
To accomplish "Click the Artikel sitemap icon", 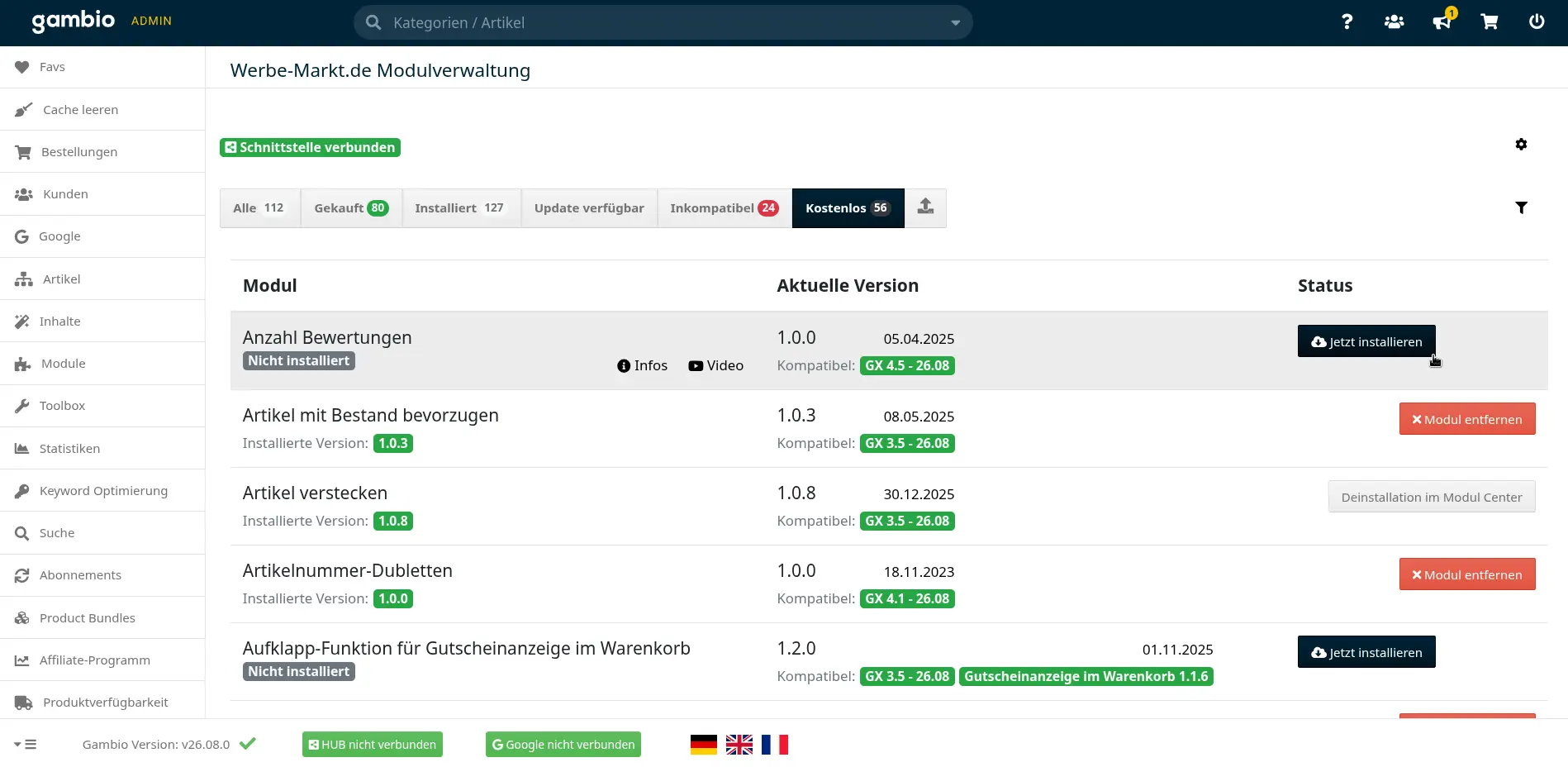I will 24,279.
